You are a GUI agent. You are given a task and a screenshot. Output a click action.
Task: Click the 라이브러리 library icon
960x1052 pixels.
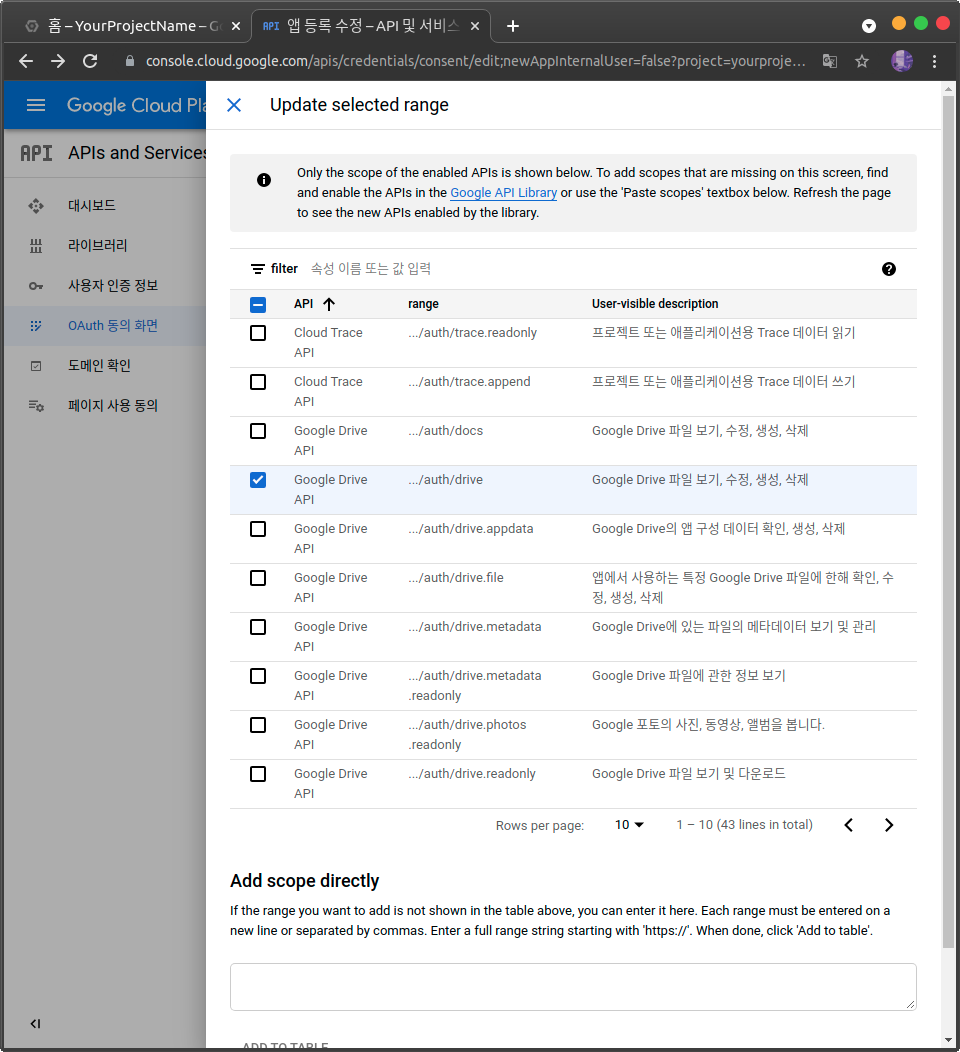point(36,246)
